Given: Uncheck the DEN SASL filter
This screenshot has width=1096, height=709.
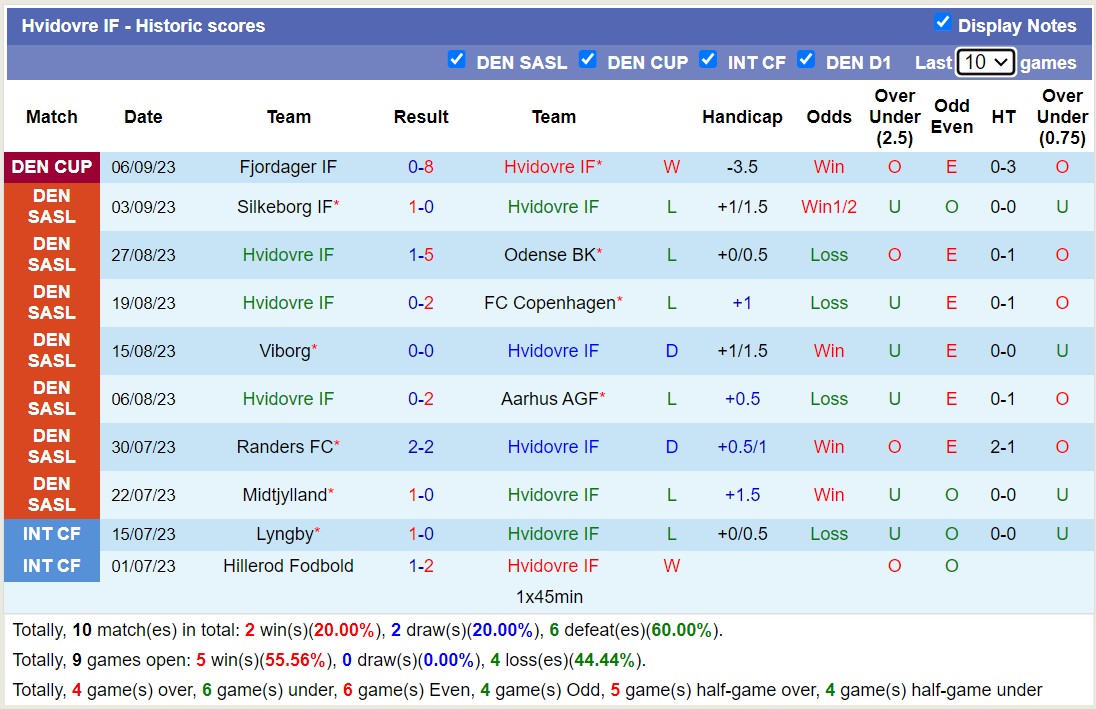Looking at the screenshot, I should (457, 60).
